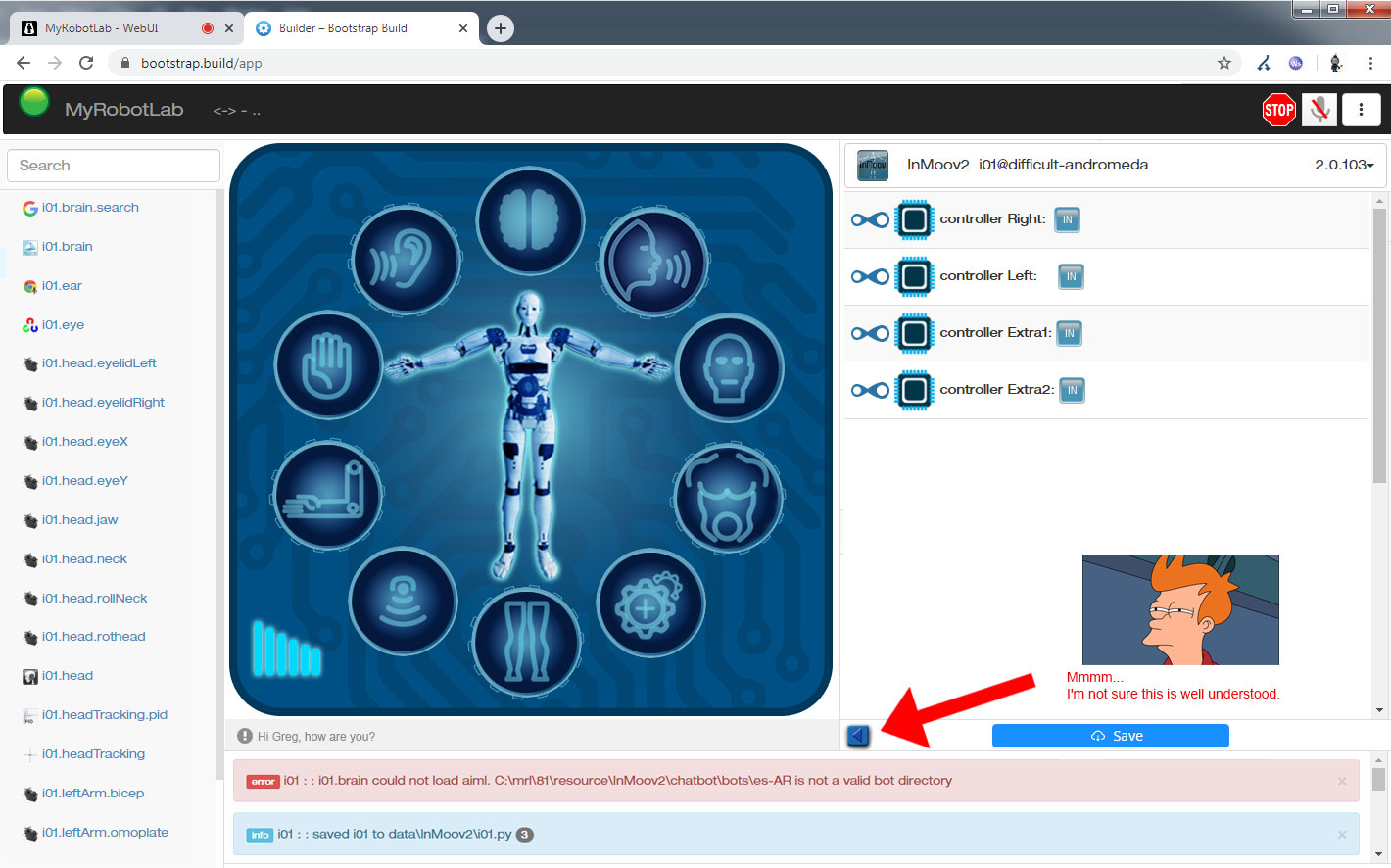The image size is (1391, 868).
Task: Click the green status light icon
Action: point(34,102)
